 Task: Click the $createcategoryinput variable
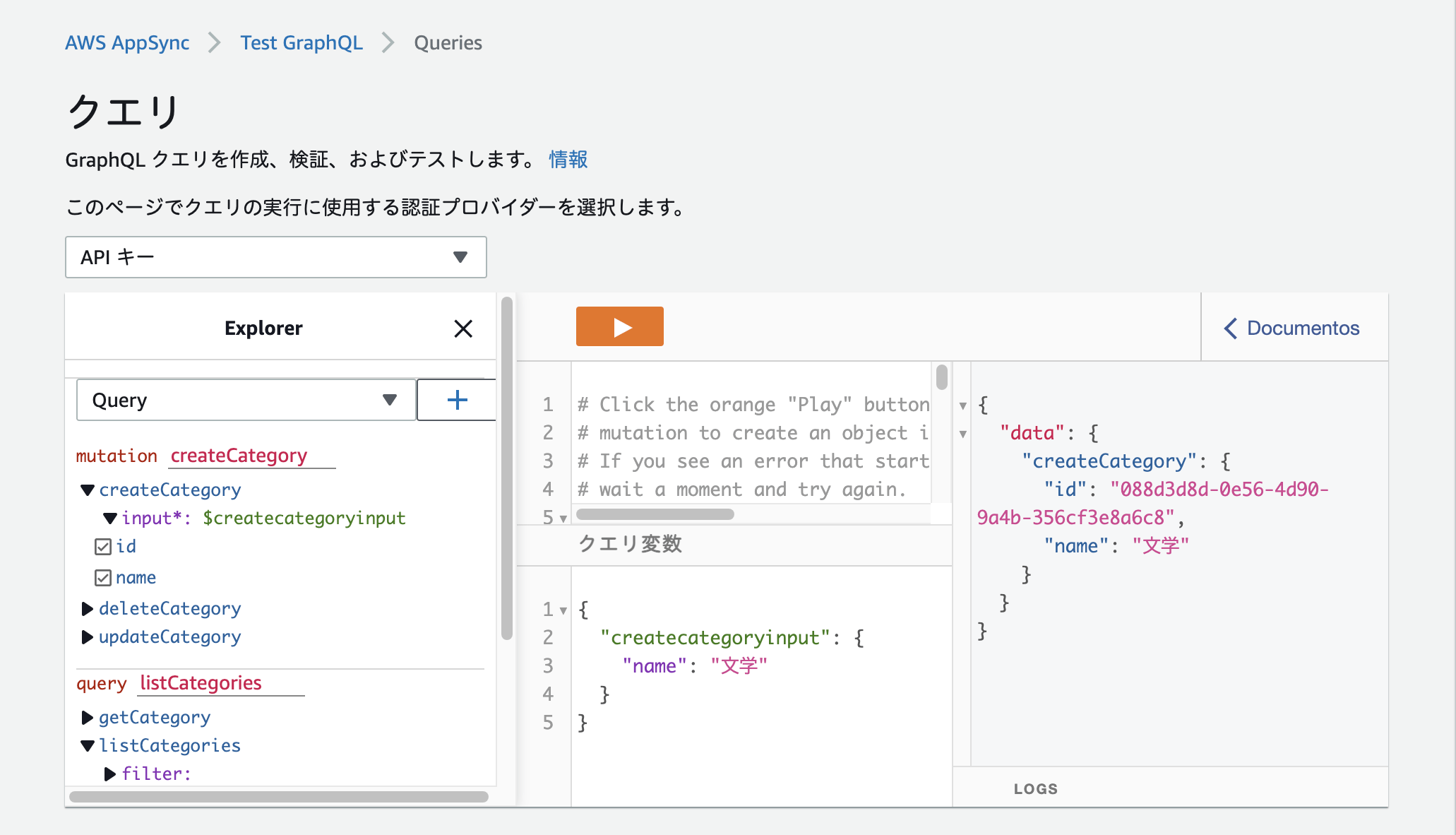point(304,519)
